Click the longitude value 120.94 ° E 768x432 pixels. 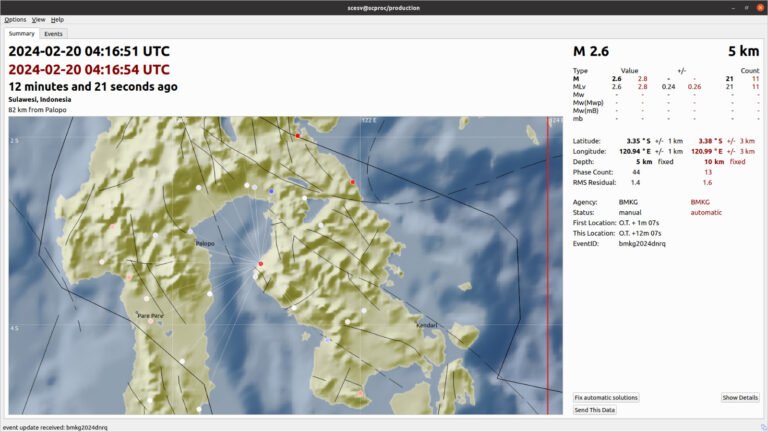point(635,151)
